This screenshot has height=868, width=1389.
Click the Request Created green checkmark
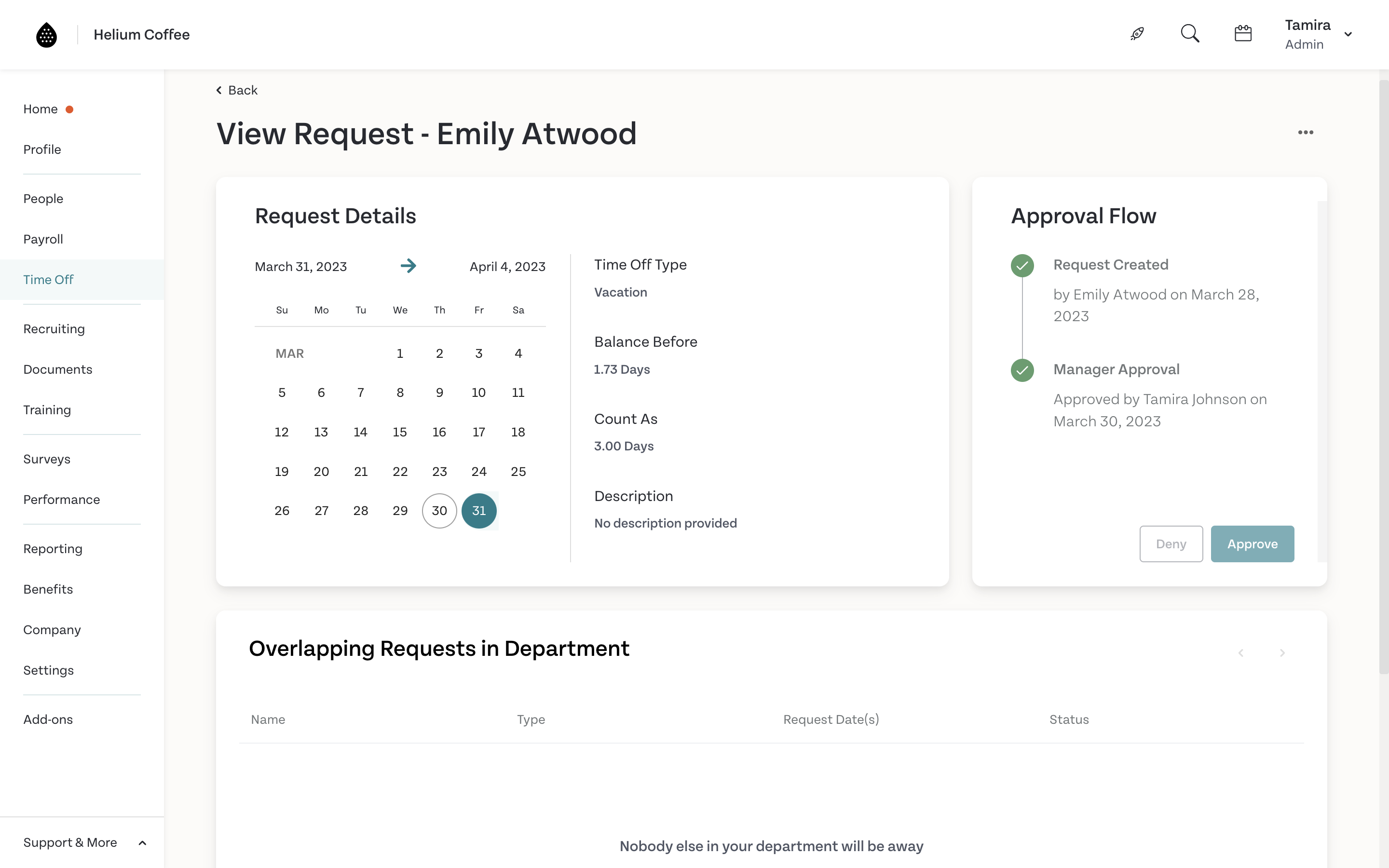pos(1021,266)
